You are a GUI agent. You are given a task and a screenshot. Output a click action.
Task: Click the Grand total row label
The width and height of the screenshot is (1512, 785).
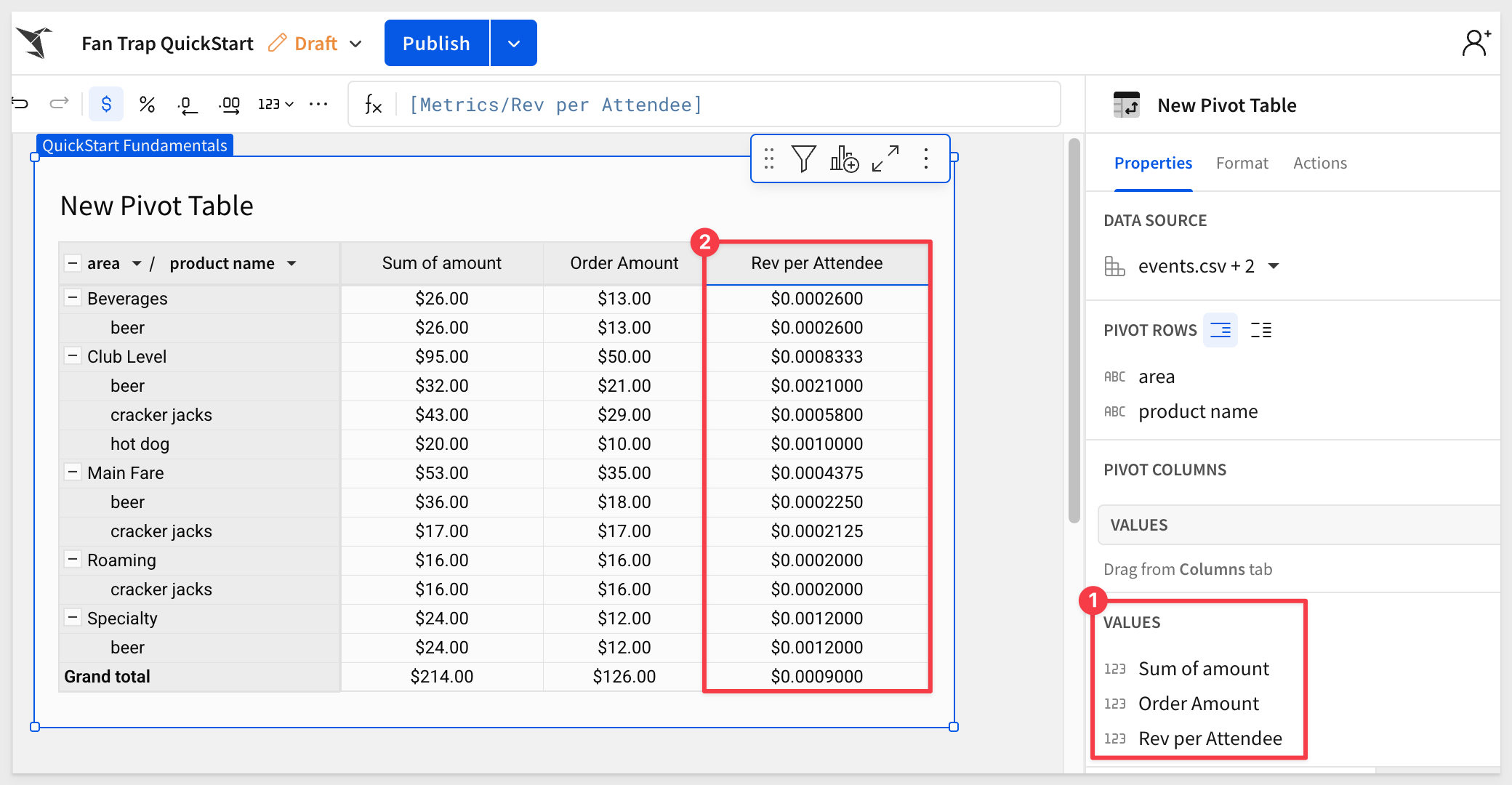click(x=107, y=676)
